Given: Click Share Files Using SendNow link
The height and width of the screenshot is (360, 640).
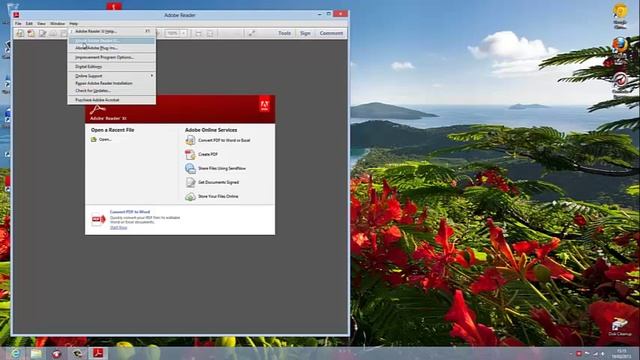Looking at the screenshot, I should pyautogui.click(x=222, y=168).
